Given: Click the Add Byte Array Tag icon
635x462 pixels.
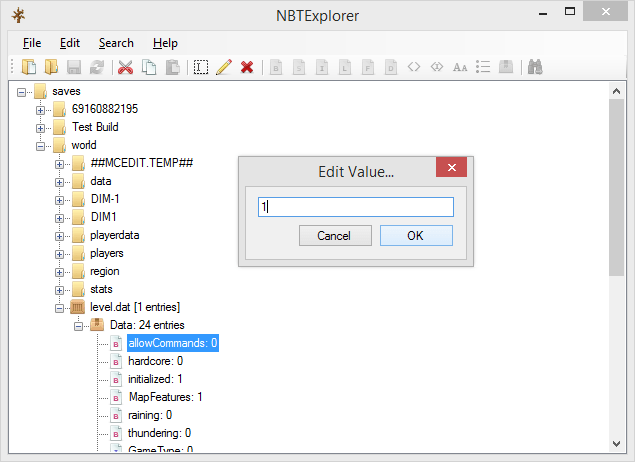Looking at the screenshot, I should pos(414,66).
